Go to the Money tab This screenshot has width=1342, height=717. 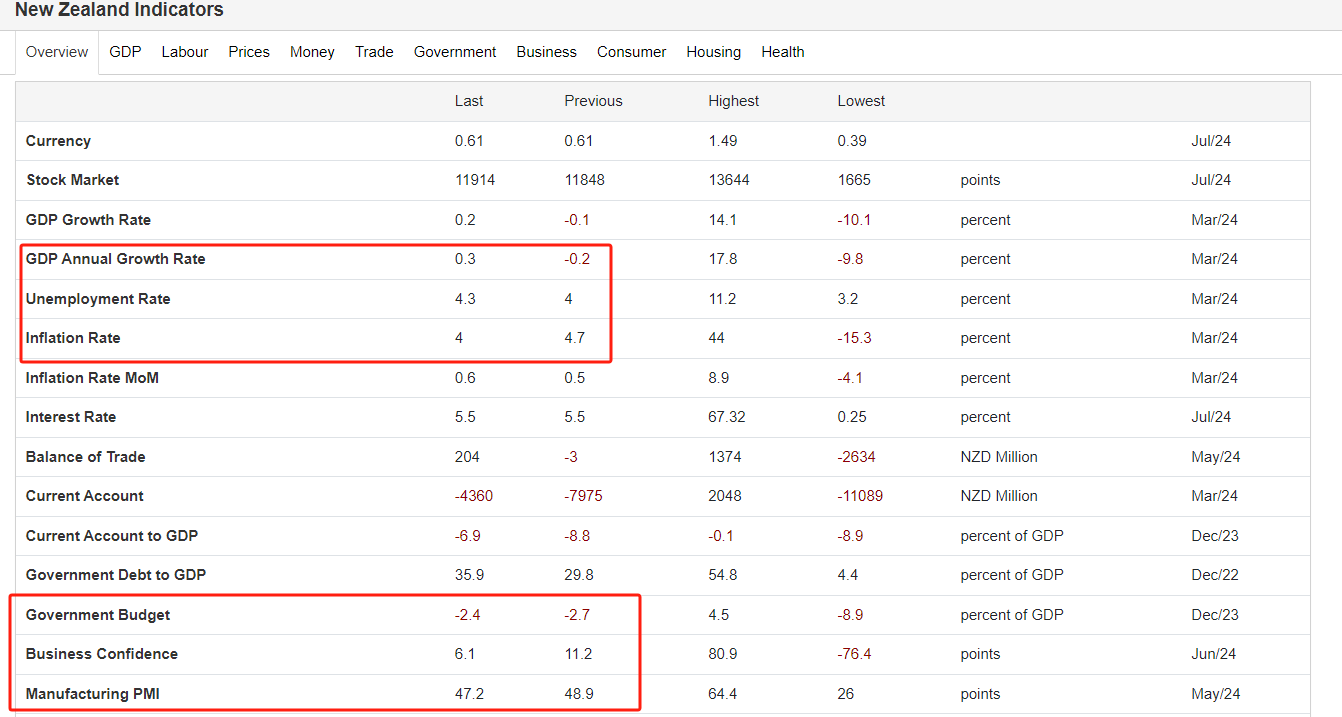click(x=312, y=52)
